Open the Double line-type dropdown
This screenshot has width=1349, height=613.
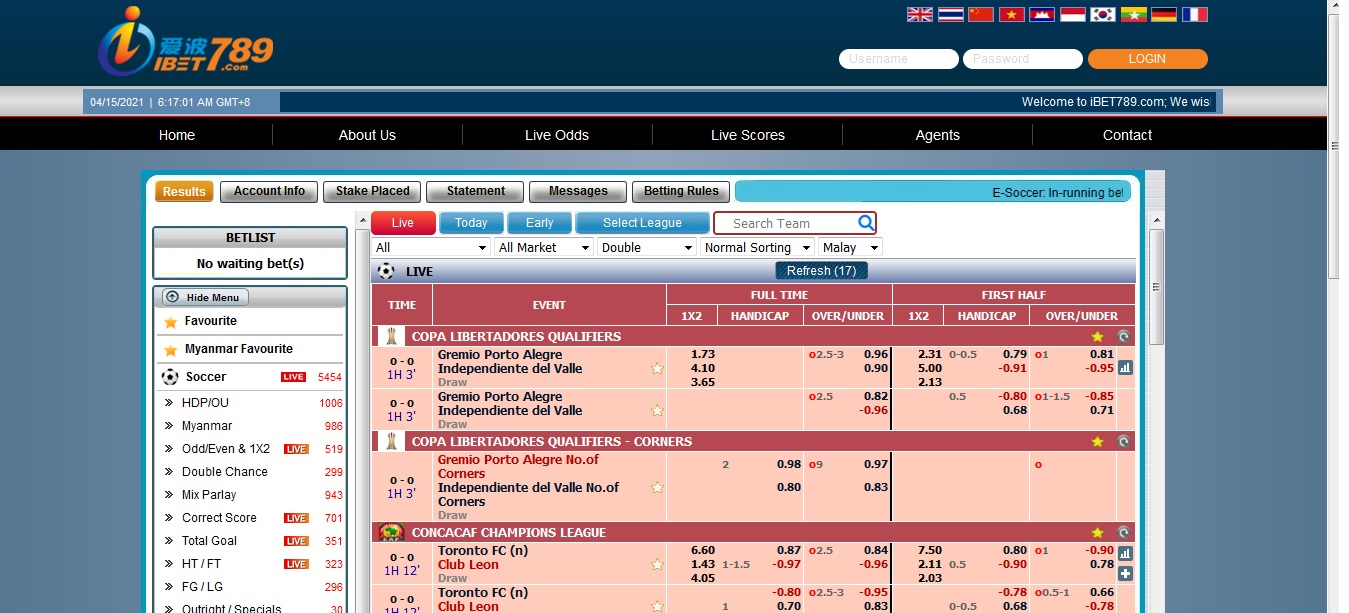pos(647,247)
